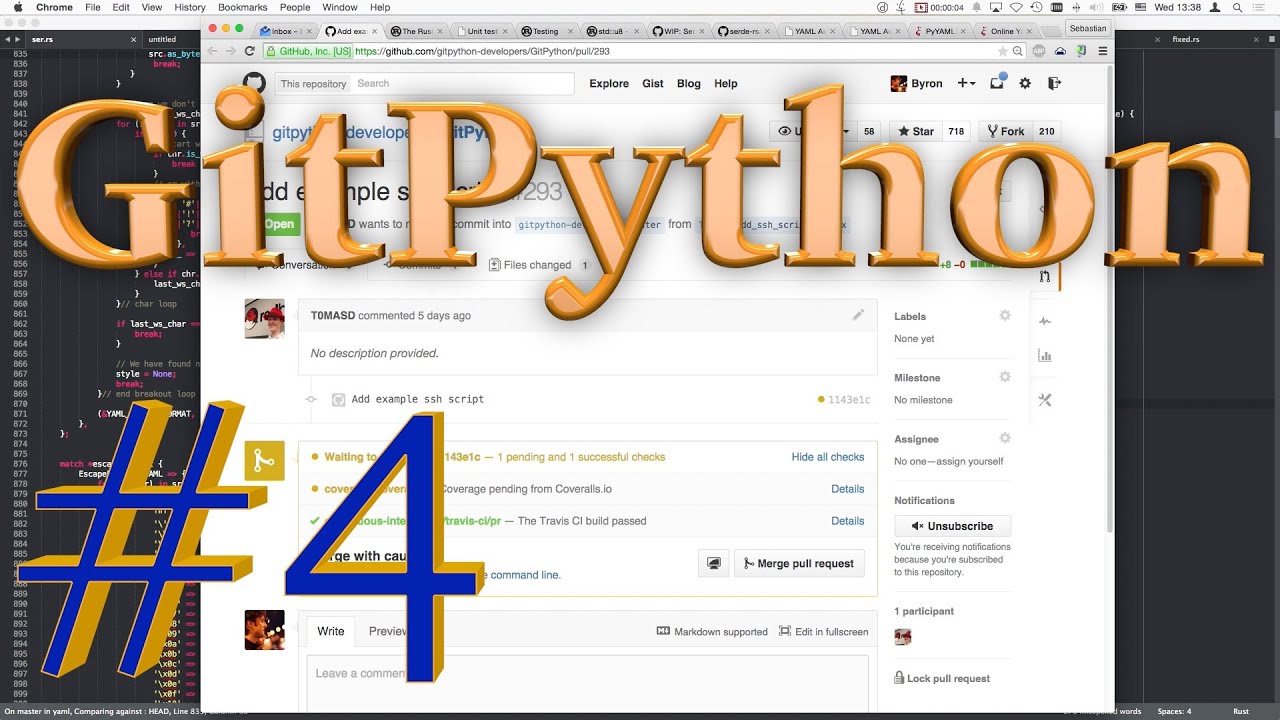
Task: Click the Unsubscribe notifications button
Action: [x=952, y=526]
